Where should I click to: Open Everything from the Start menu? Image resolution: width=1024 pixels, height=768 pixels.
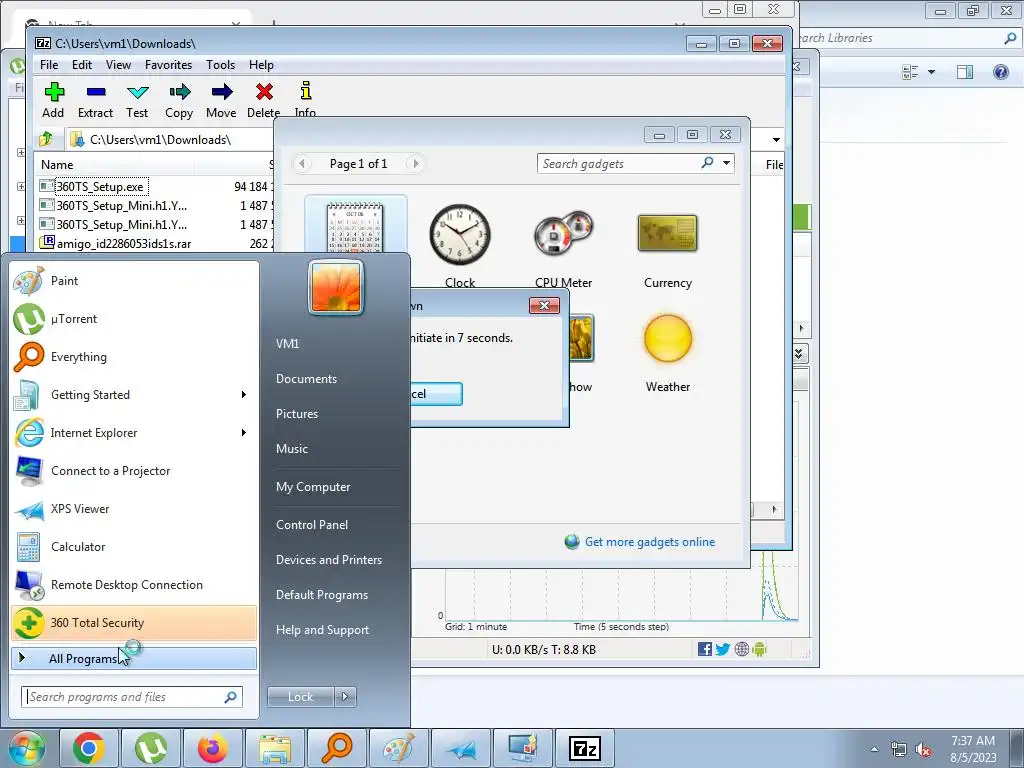[134, 357]
